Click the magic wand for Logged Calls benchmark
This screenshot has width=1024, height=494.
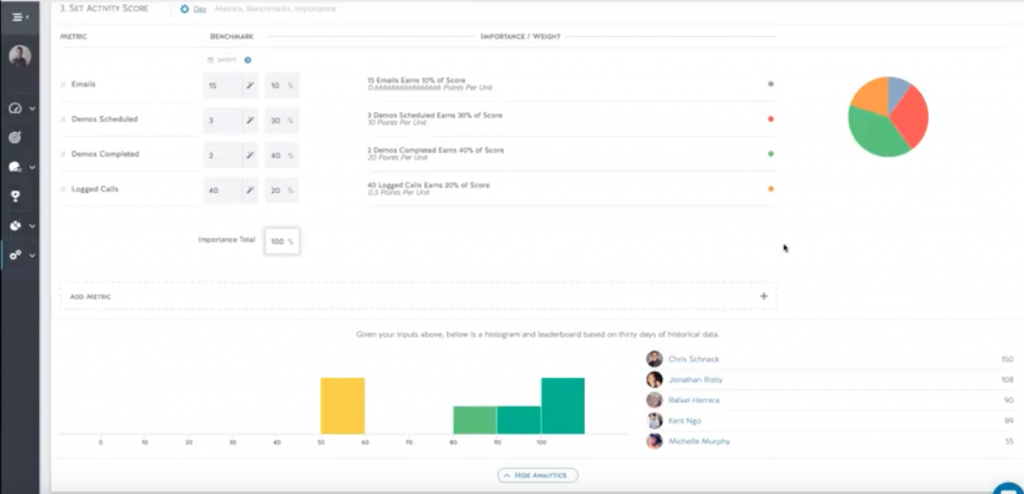(250, 191)
